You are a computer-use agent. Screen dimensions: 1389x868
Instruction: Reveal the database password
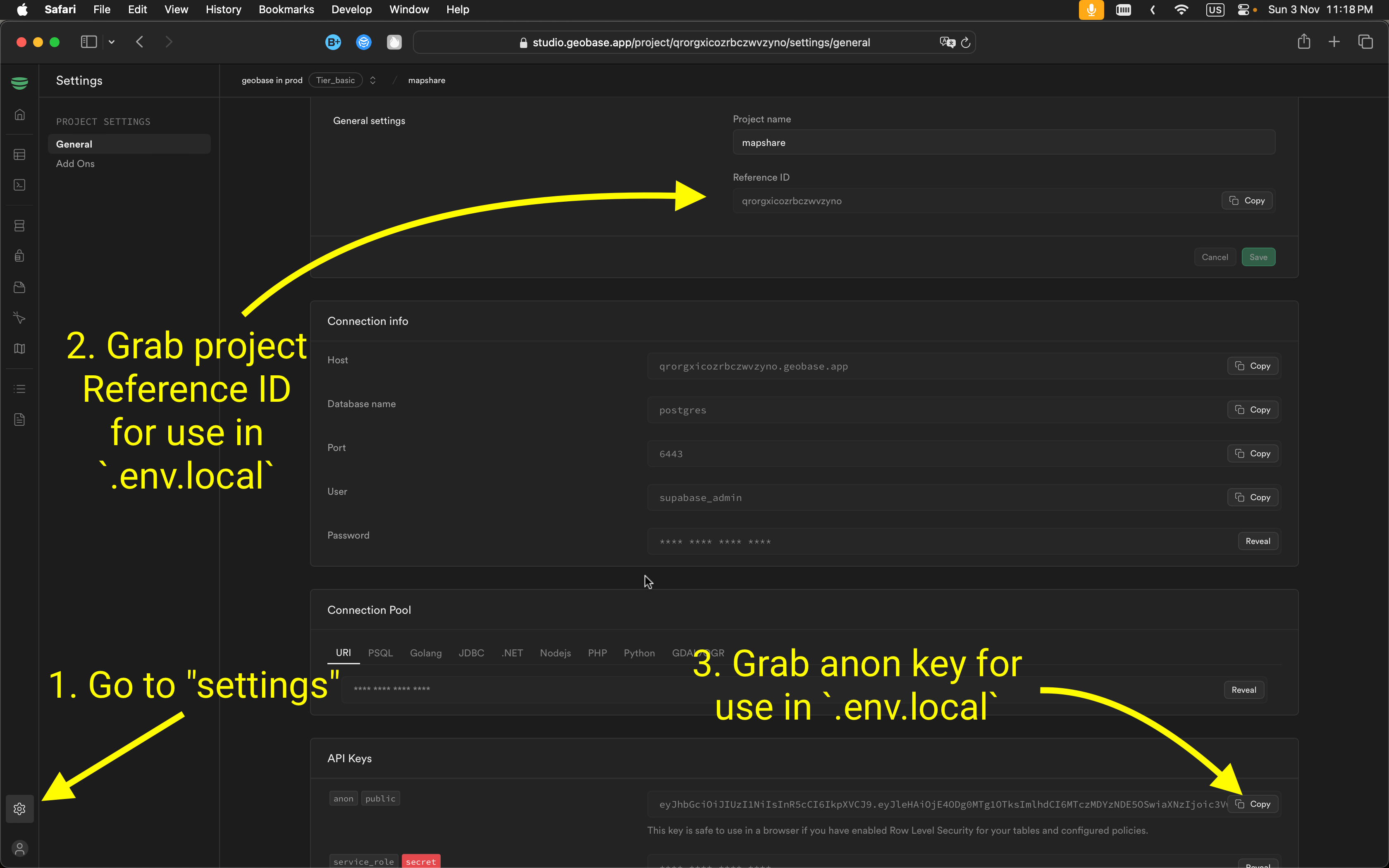[1258, 541]
